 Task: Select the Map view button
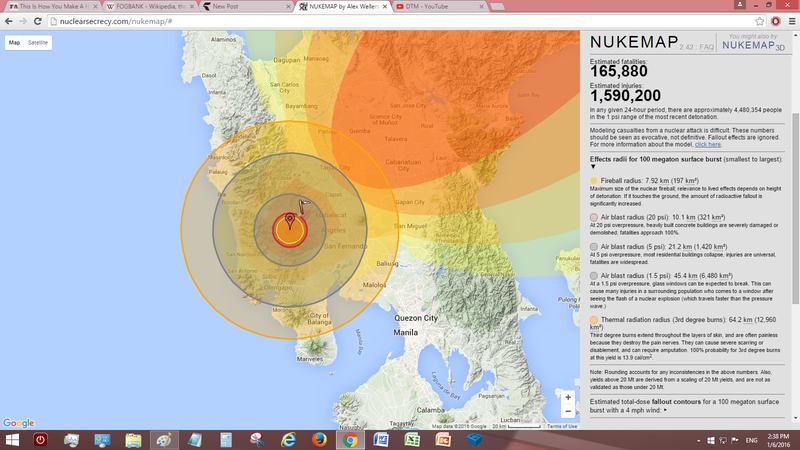click(x=14, y=43)
